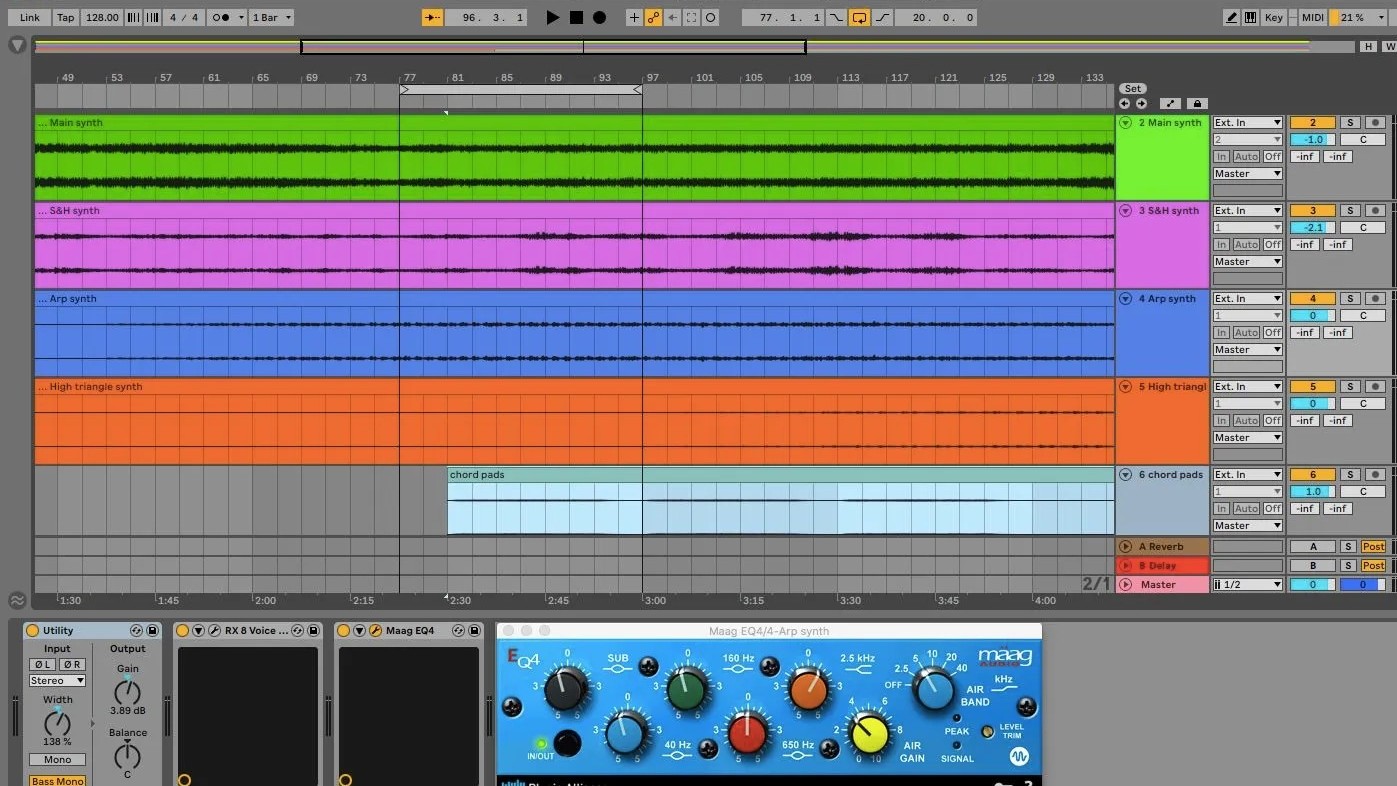Open the Utility Stereo channel mode dropdown
The image size is (1397, 786).
pos(57,681)
